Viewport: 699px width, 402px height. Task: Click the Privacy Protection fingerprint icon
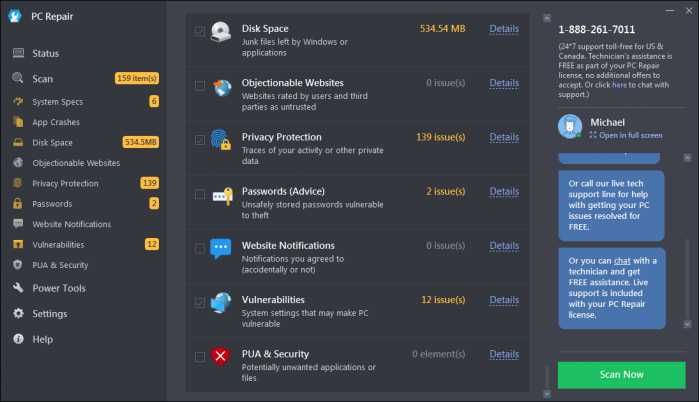[221, 139]
